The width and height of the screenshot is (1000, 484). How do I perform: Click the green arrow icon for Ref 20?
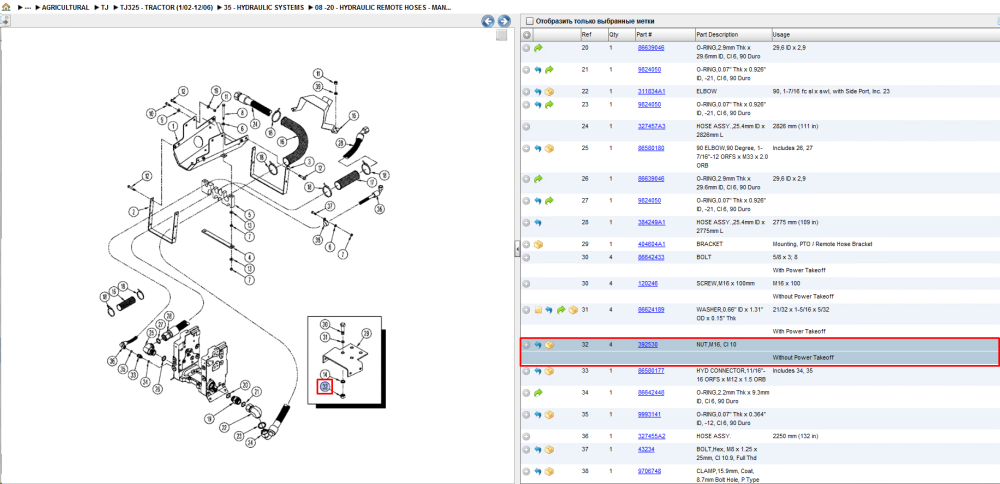[538, 48]
